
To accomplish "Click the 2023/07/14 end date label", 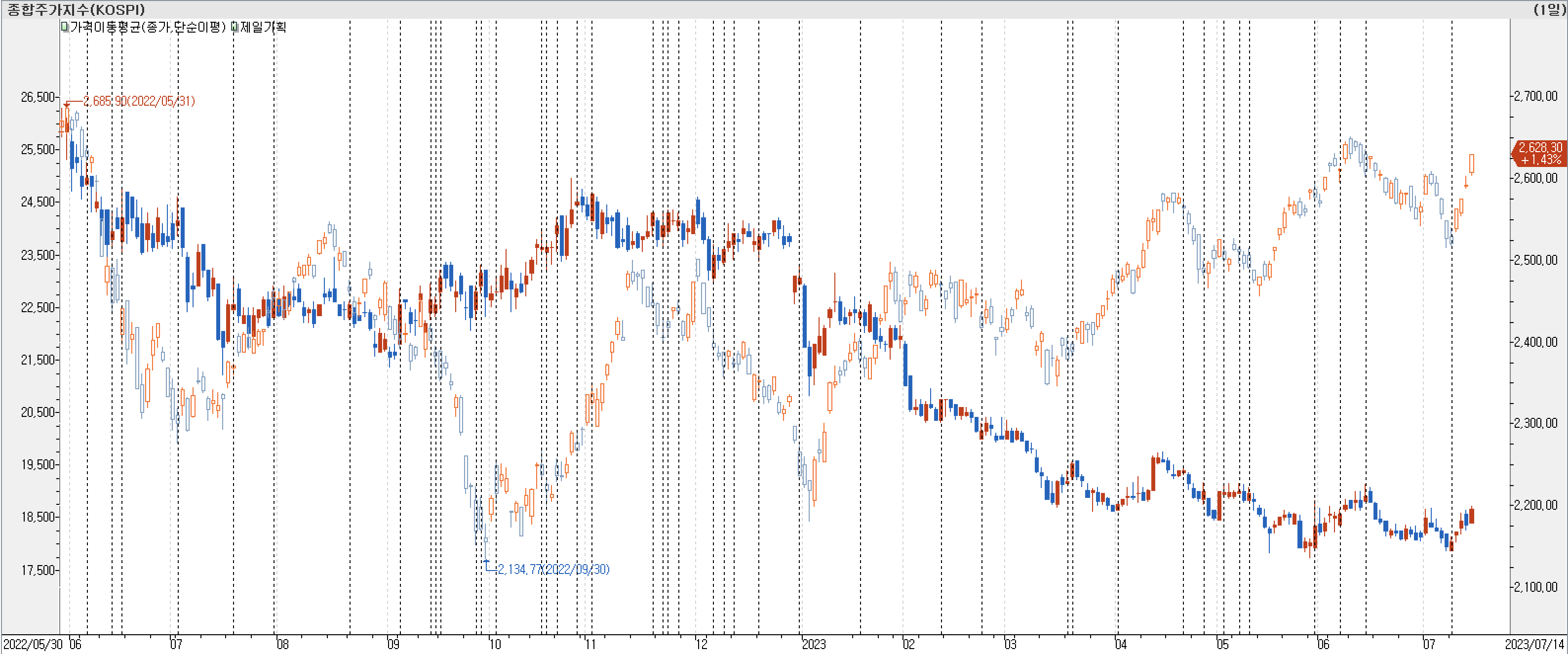I will click(x=1534, y=644).
